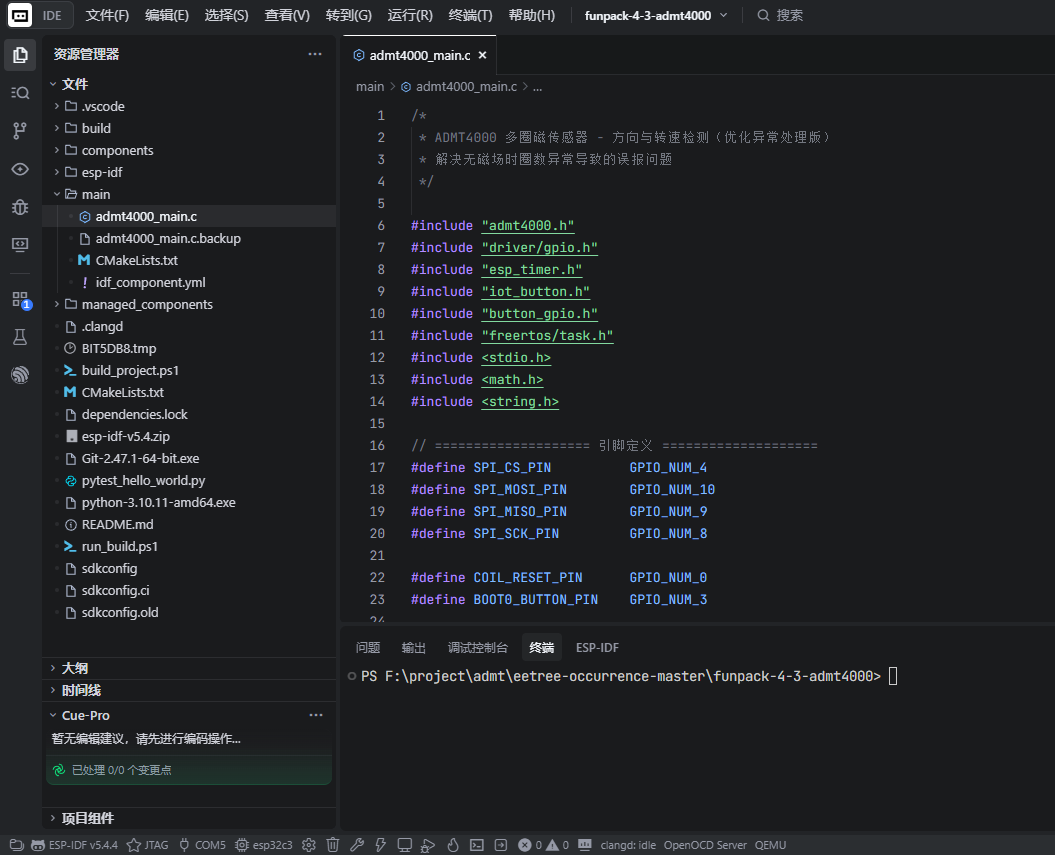This screenshot has height=855, width=1055.
Task: Open the Search view in the activity bar
Action: [x=20, y=93]
